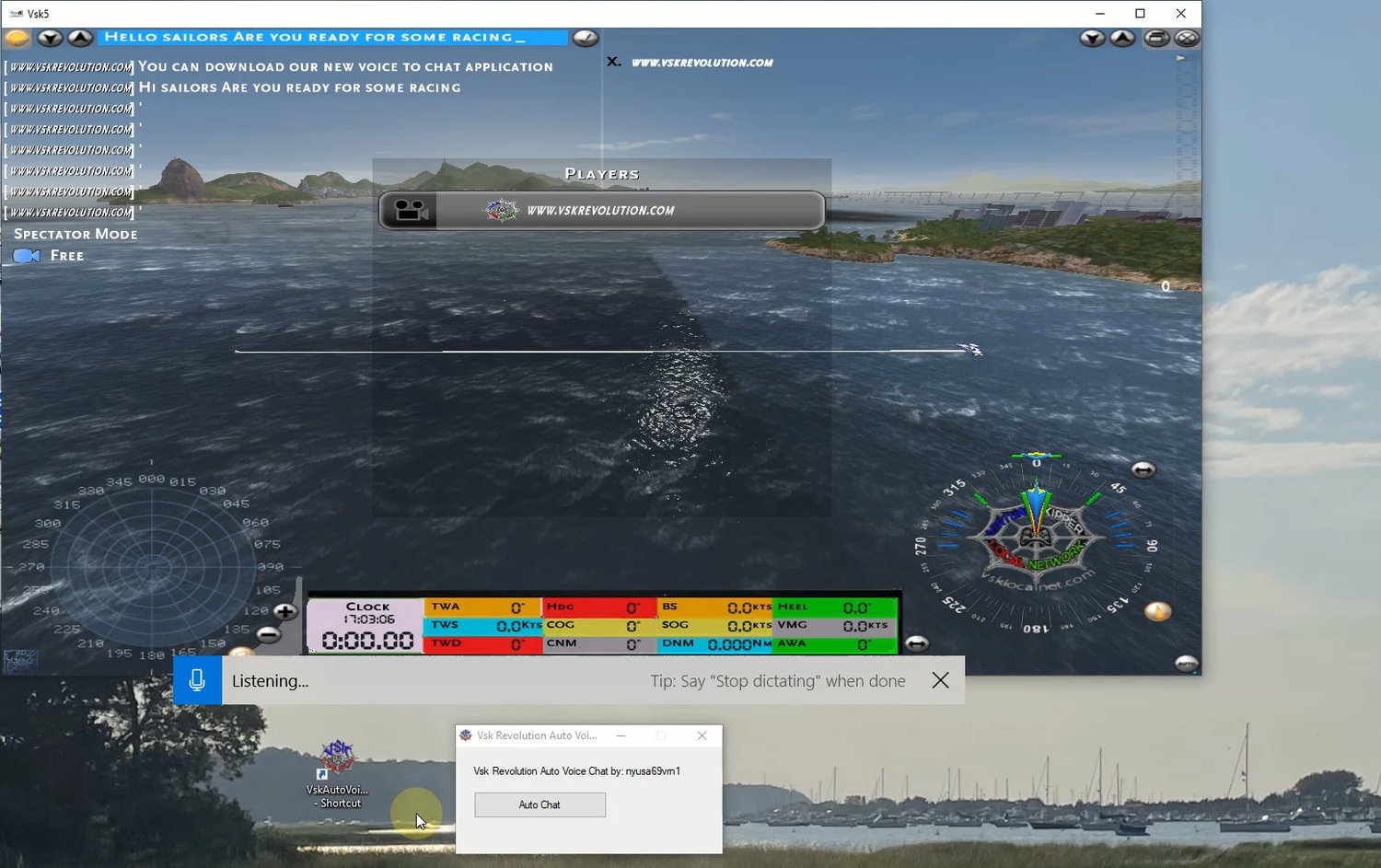The width and height of the screenshot is (1381, 868).
Task: Click the microphone button on the dictation bar
Action: (197, 680)
